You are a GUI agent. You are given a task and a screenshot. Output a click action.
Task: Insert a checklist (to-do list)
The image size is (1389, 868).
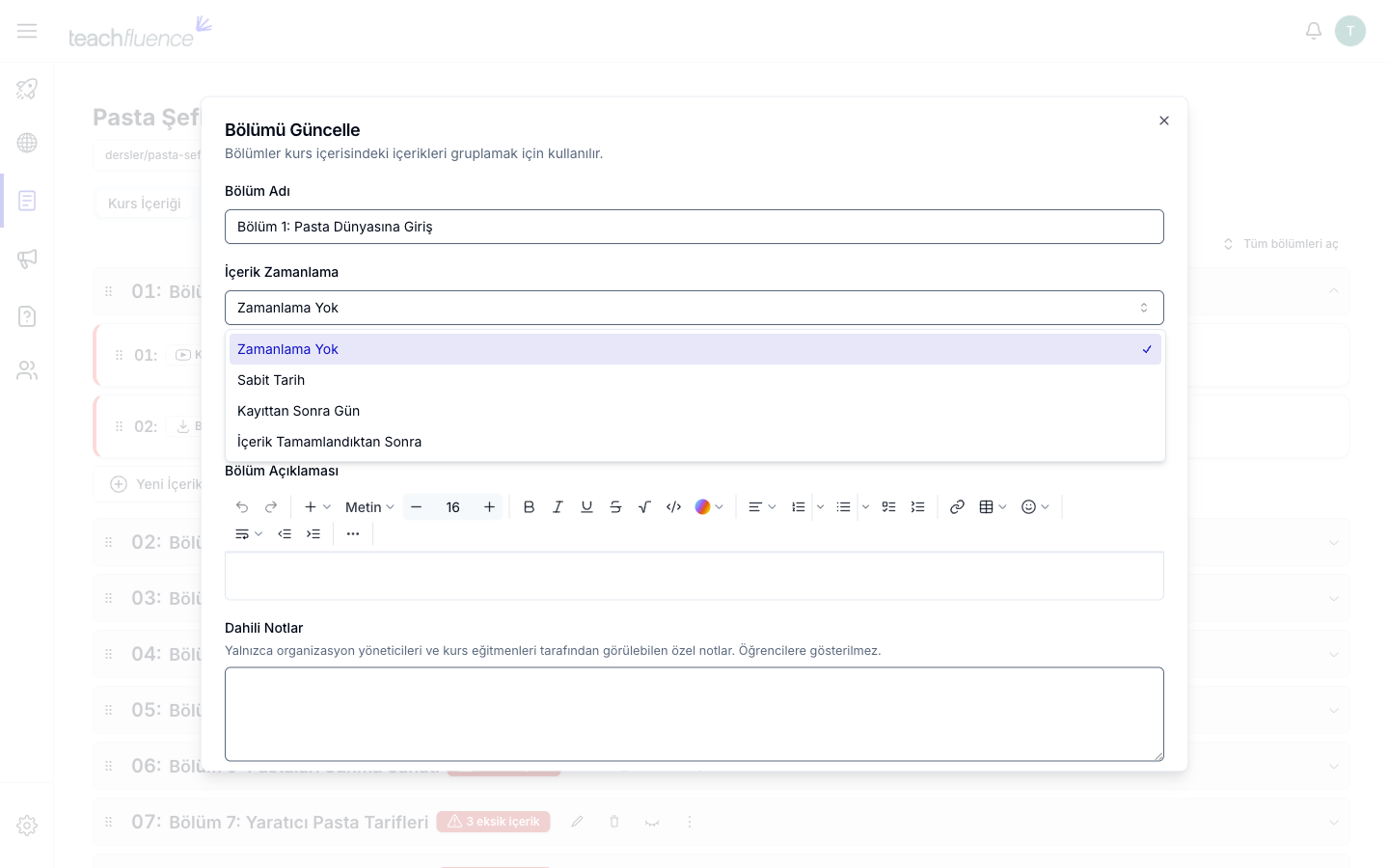click(888, 507)
